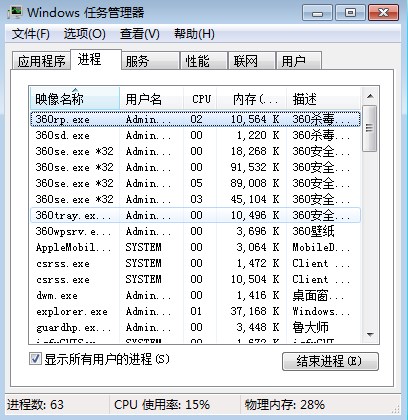Image resolution: width=408 pixels, height=420 pixels.
Task: Select the 360wpsrv.e... process
Action: 195,231
